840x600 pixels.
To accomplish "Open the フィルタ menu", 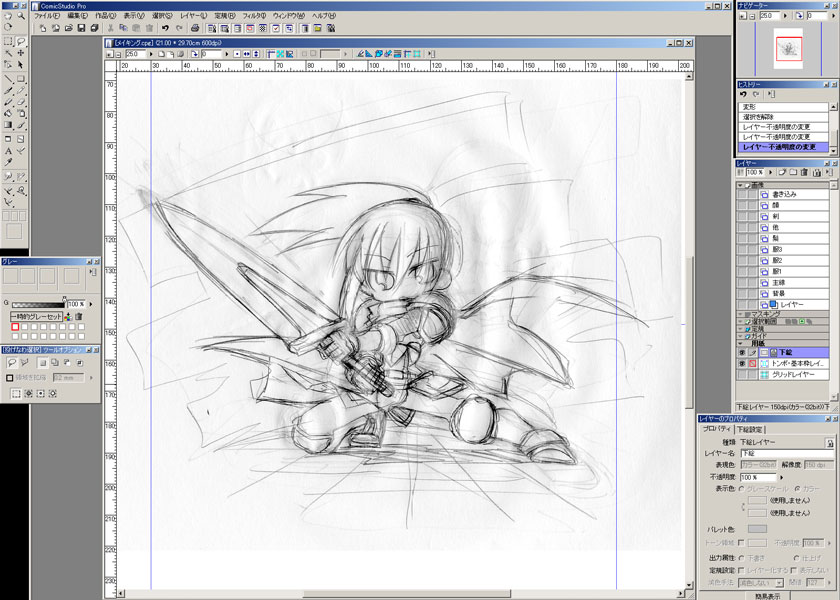I will pos(253,17).
